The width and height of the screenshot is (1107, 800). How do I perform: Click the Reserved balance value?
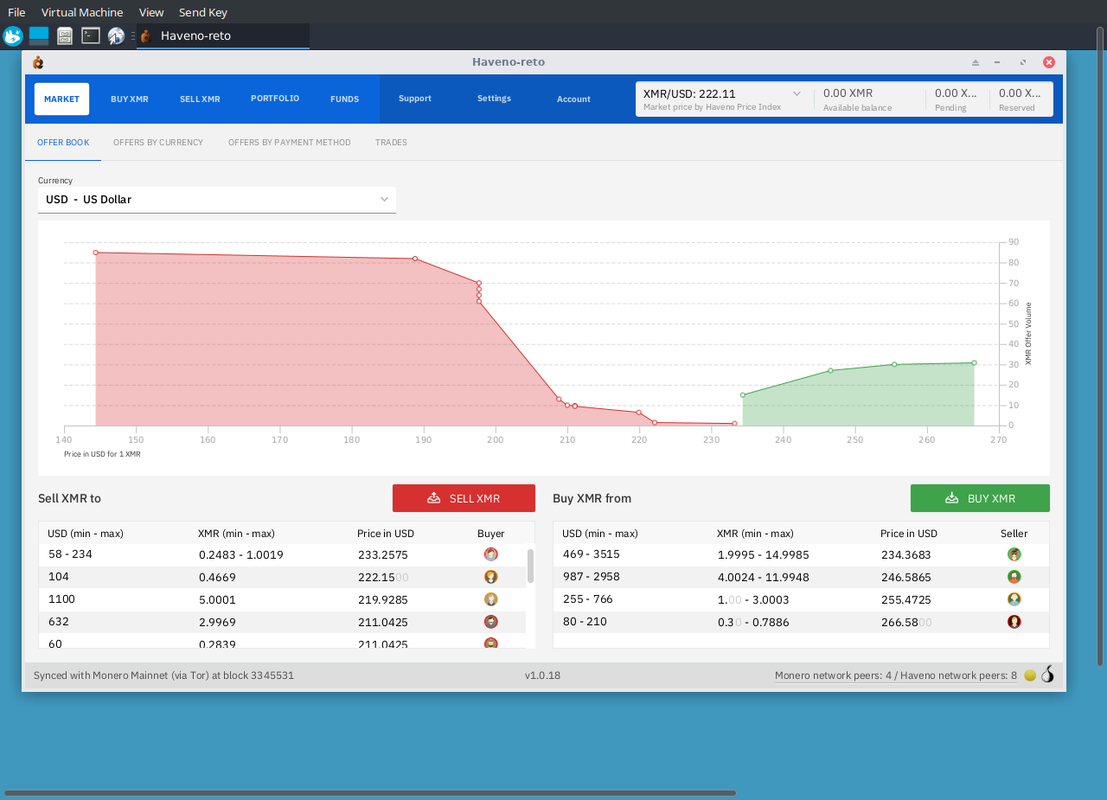point(1019,93)
